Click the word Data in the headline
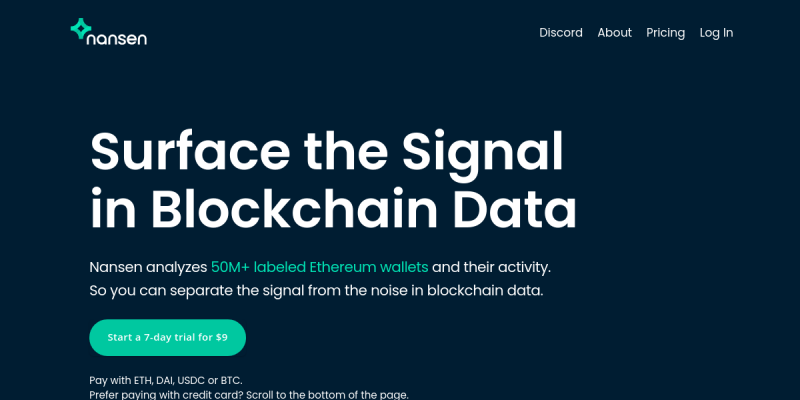Screen dimensions: 800x400 click(x=514, y=209)
